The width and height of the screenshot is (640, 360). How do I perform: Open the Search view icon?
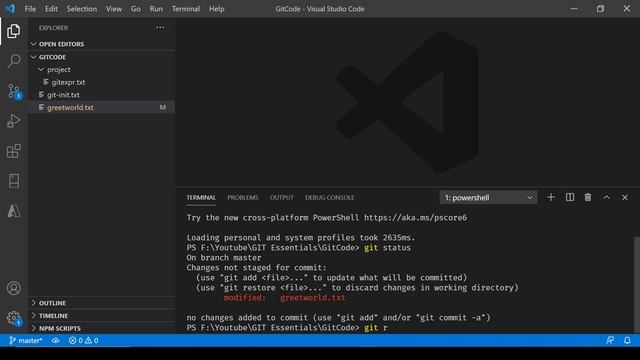[x=13, y=61]
